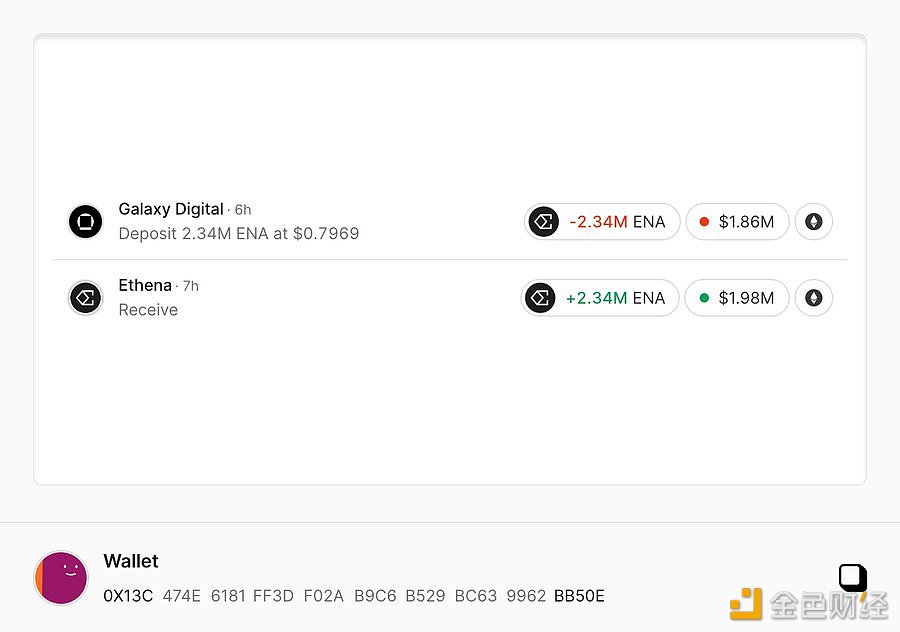
Task: Select the wallet address starting 0X13C
Action: 354,596
